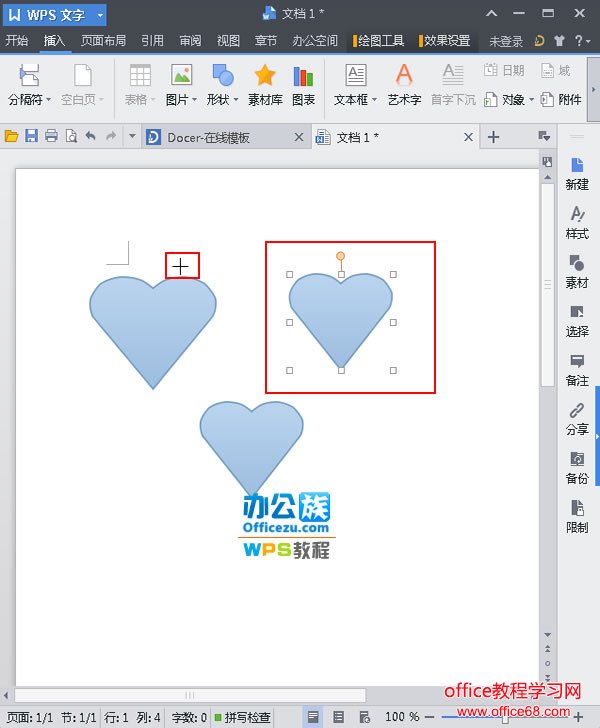Insert 艺术字 word art

[x=404, y=85]
